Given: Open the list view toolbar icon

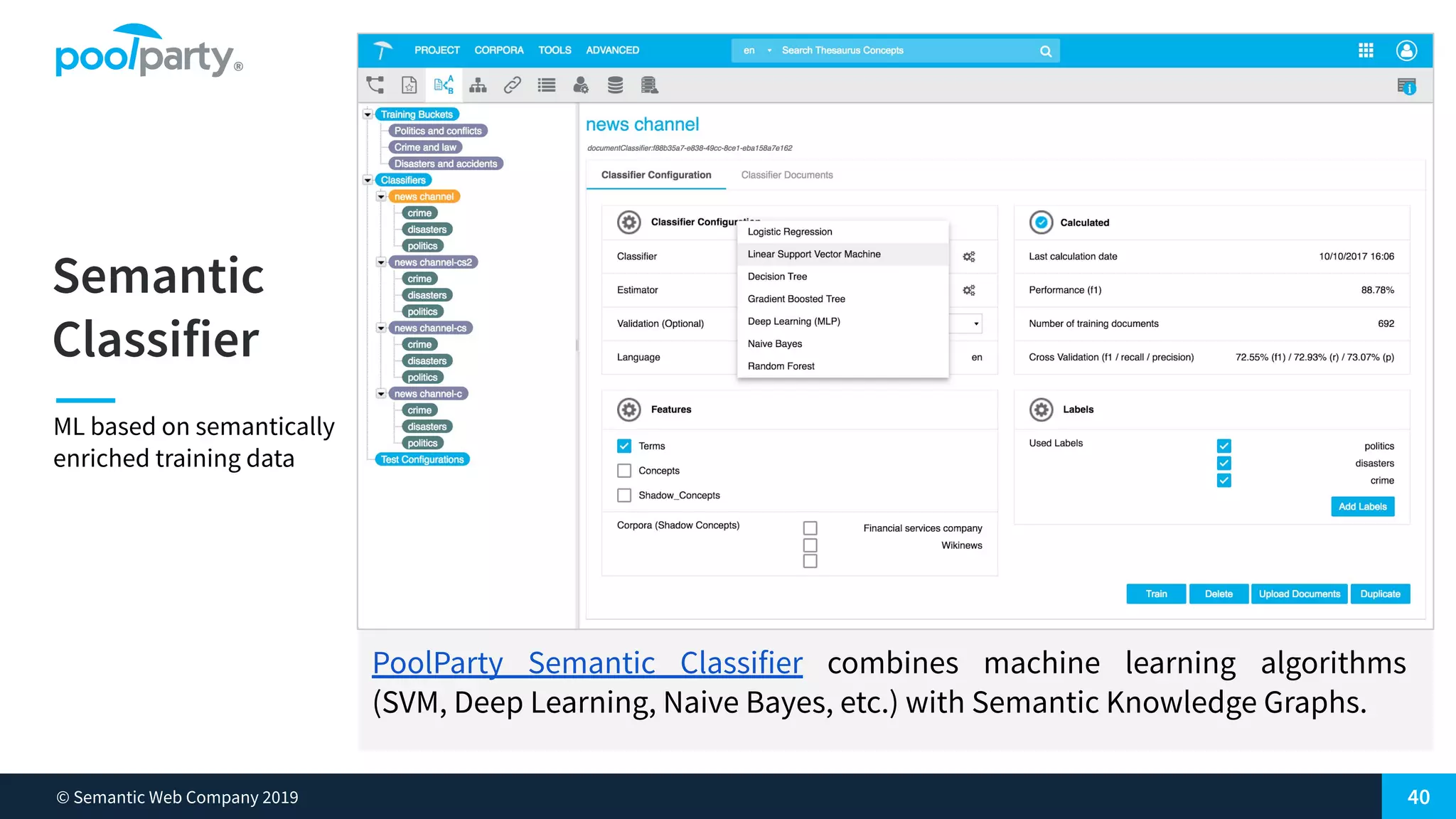Looking at the screenshot, I should point(547,85).
